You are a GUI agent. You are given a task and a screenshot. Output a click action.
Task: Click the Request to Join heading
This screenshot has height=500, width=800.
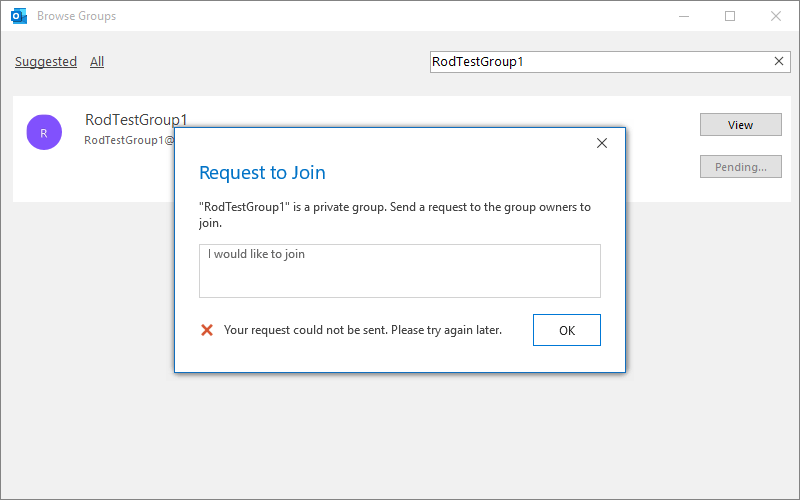point(262,172)
